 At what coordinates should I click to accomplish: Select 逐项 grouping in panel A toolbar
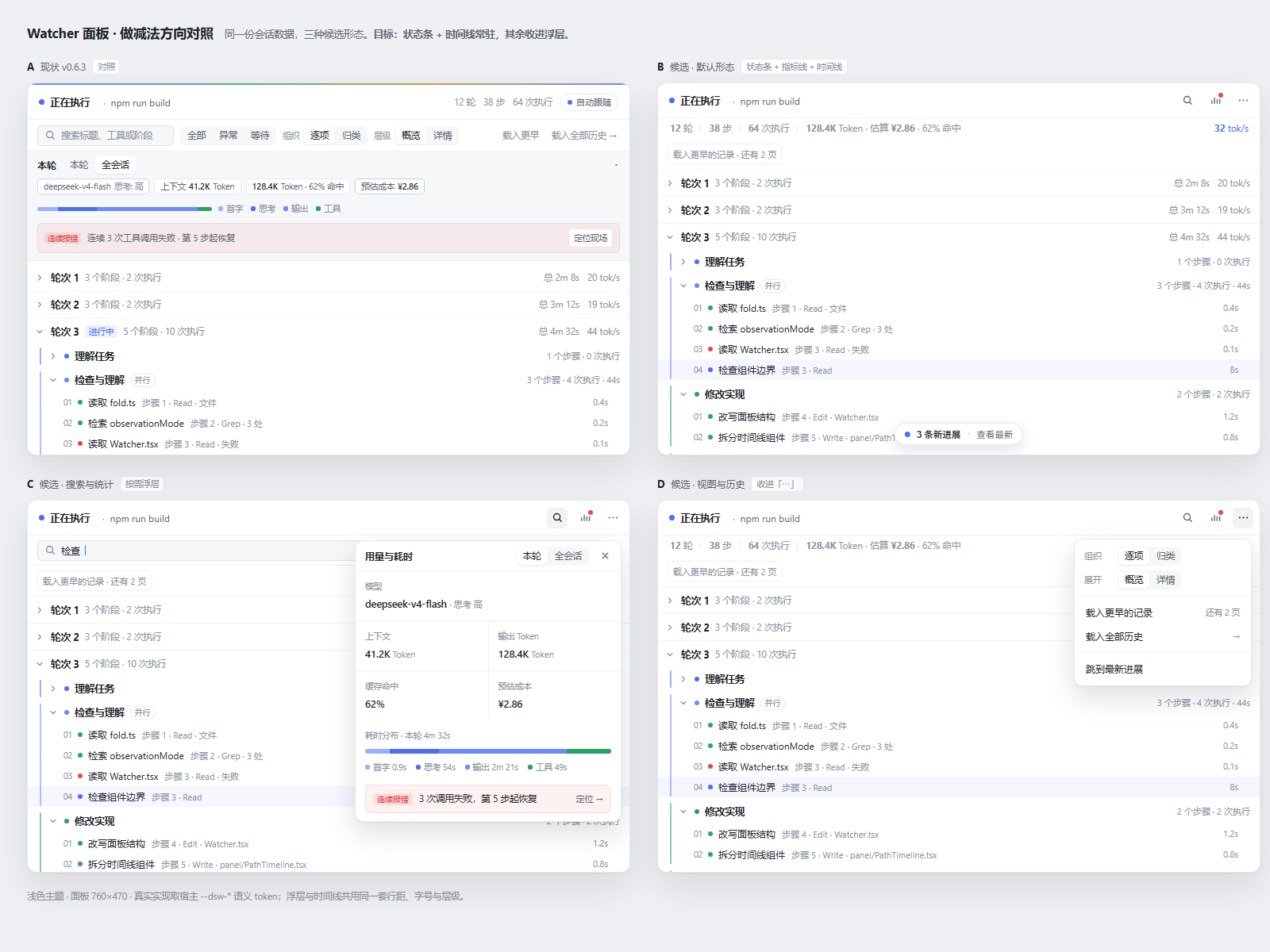pos(319,136)
